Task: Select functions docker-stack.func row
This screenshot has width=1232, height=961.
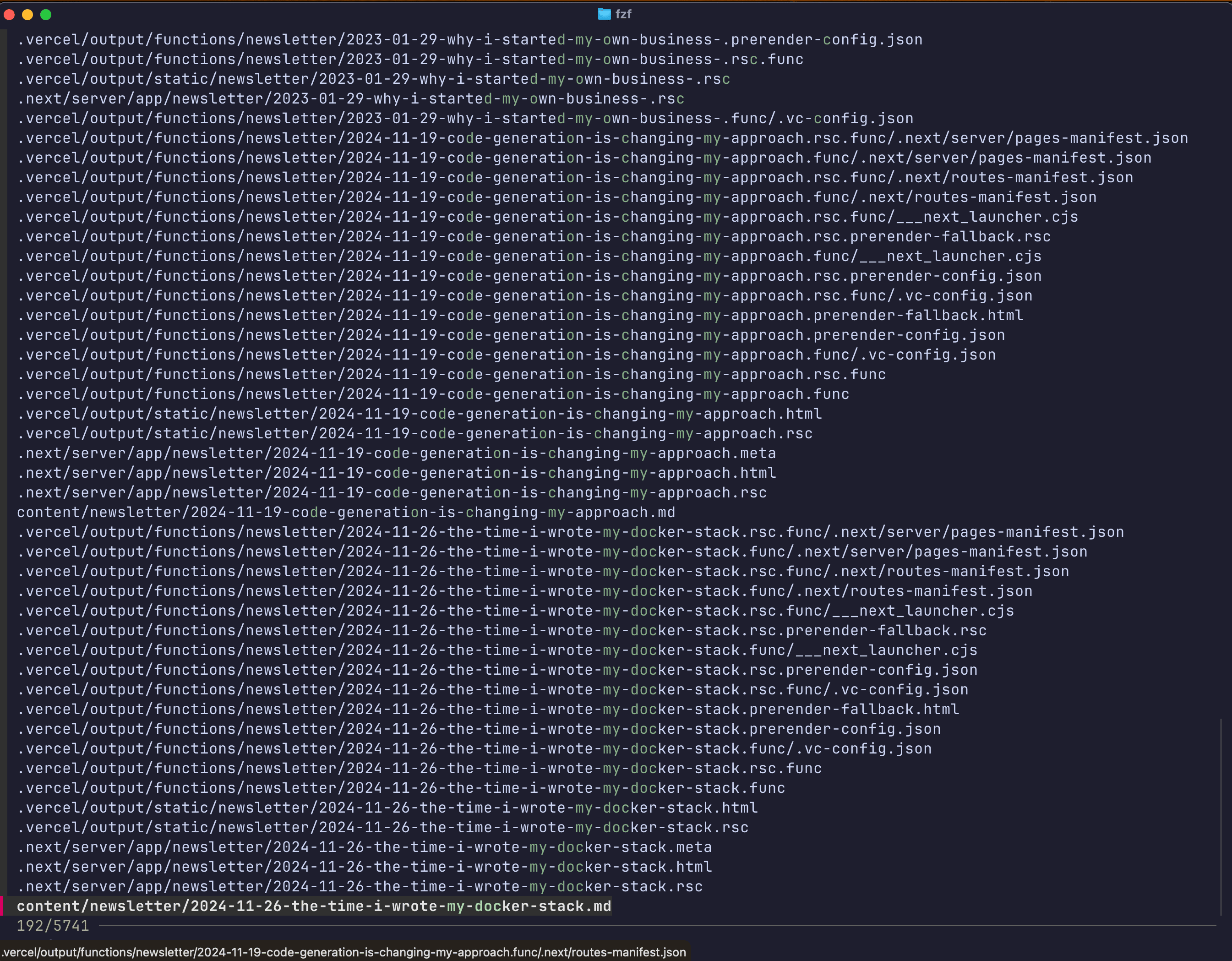Action: point(401,788)
